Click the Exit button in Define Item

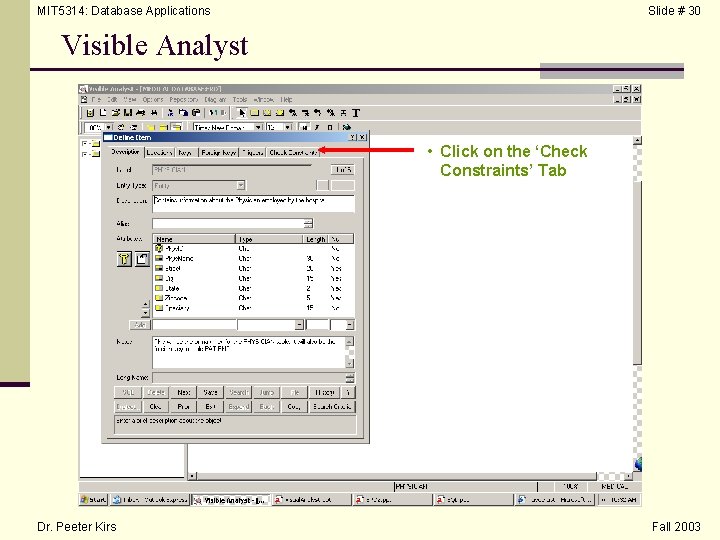click(210, 407)
